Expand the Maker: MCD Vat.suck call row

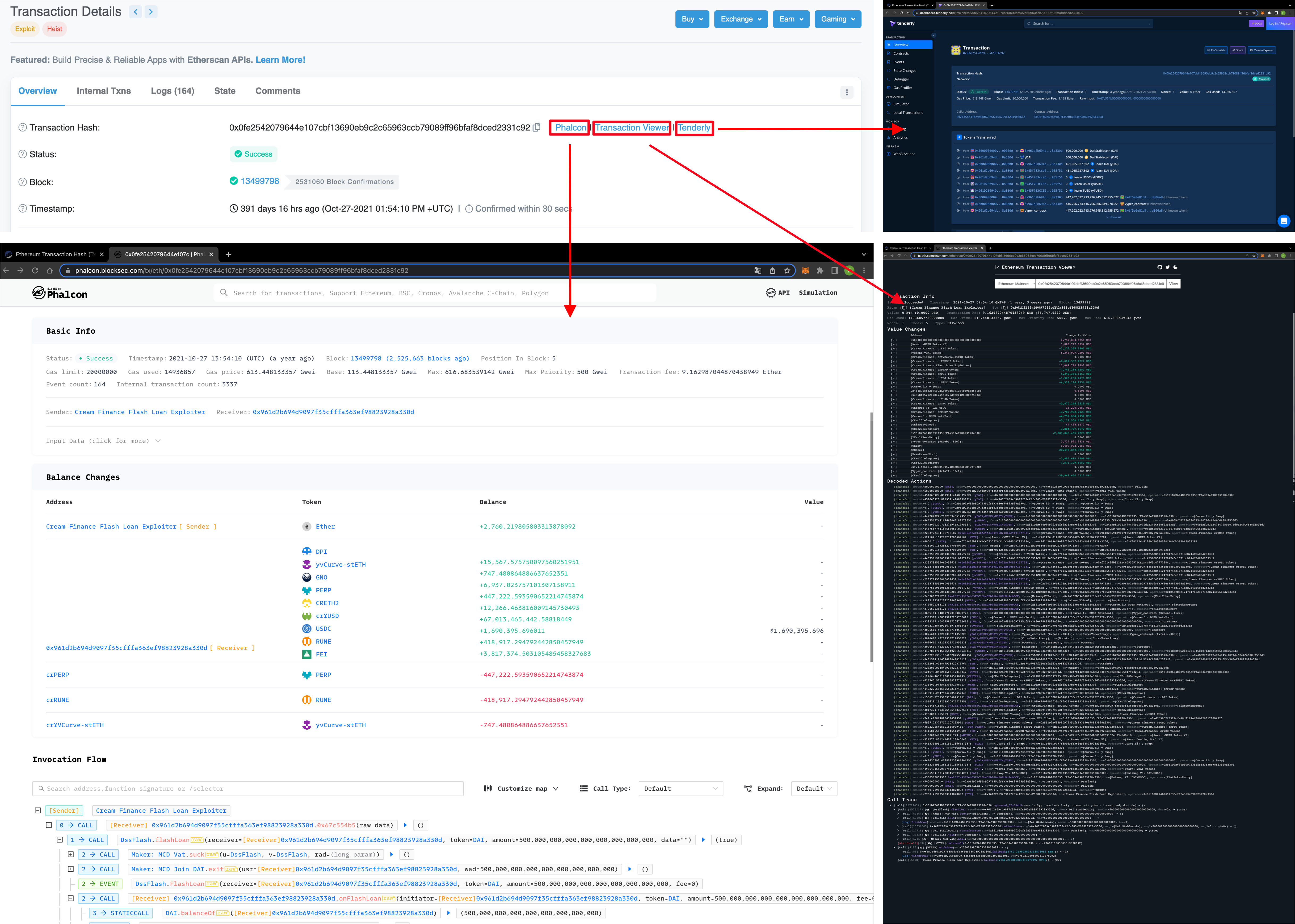tap(70, 855)
